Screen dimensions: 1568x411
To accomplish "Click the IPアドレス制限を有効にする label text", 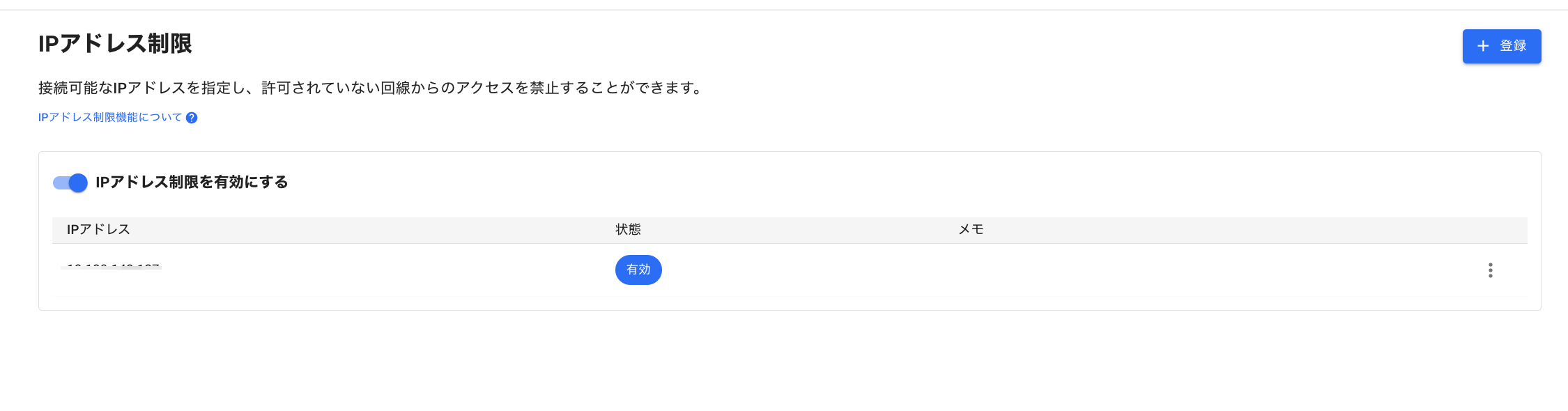I will point(192,183).
